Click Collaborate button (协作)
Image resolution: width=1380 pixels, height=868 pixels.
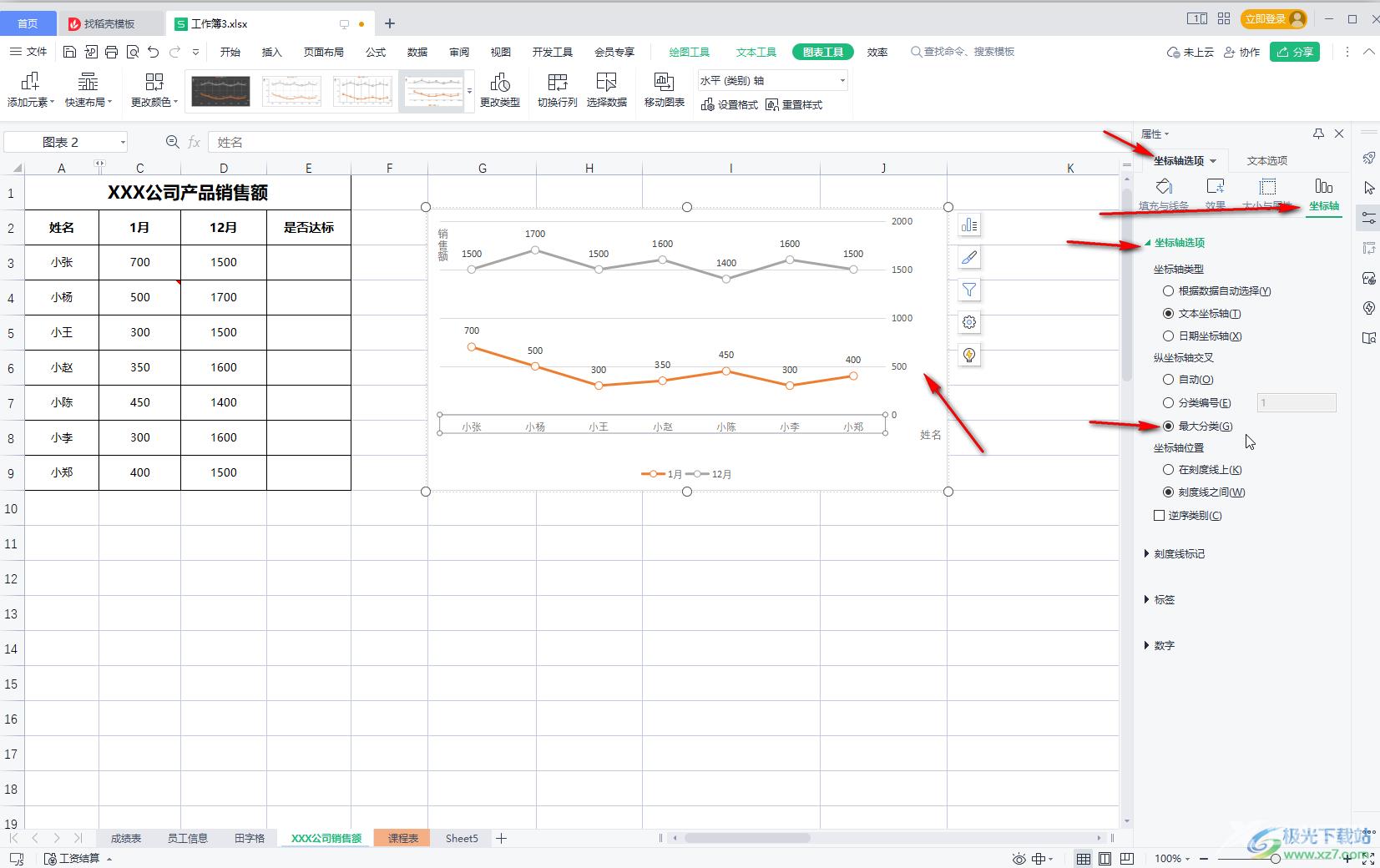click(1241, 52)
